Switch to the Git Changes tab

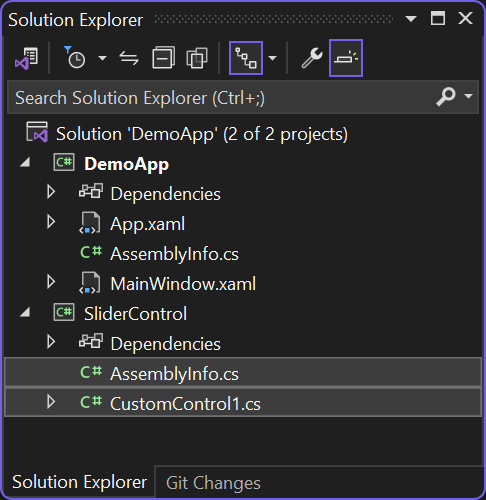(x=213, y=483)
